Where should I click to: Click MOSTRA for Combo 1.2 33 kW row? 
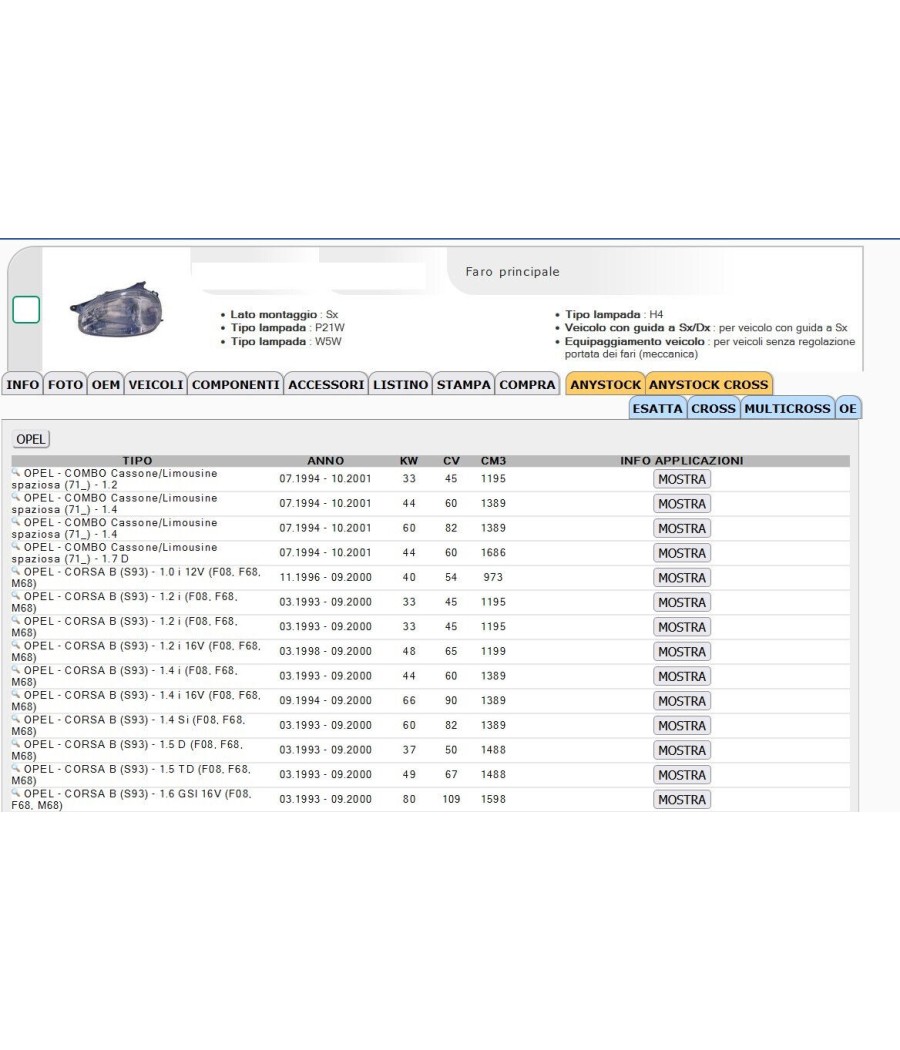[x=682, y=479]
